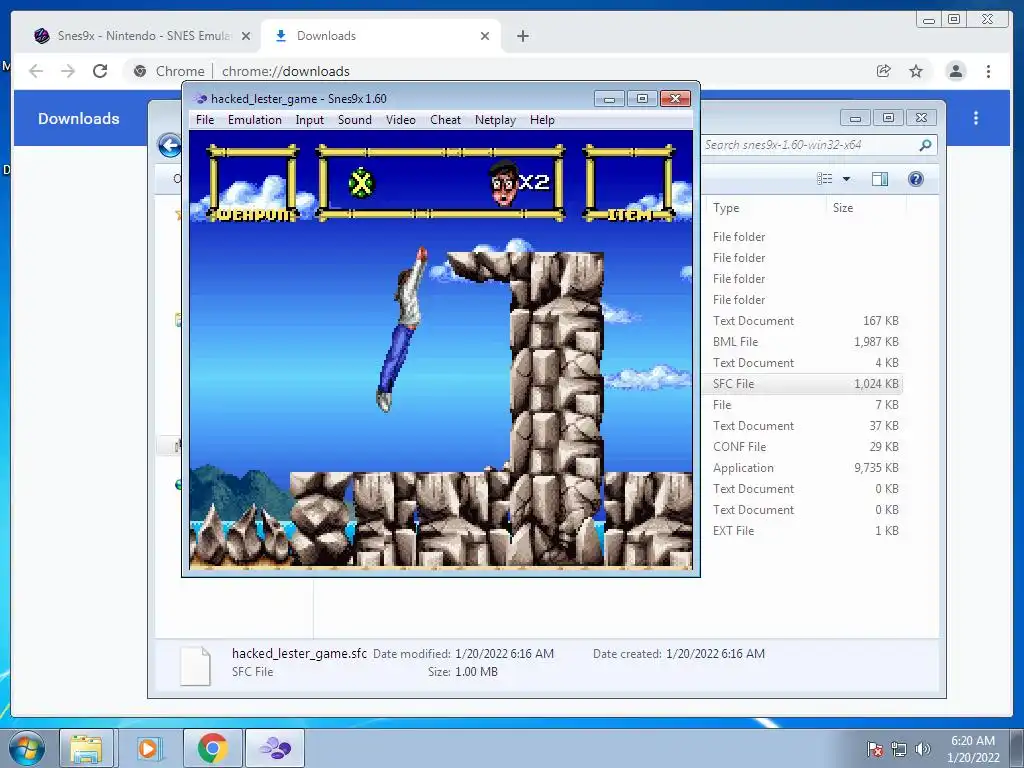The width and height of the screenshot is (1024, 768).
Task: Open the Chrome profile avatar
Action: [x=955, y=71]
